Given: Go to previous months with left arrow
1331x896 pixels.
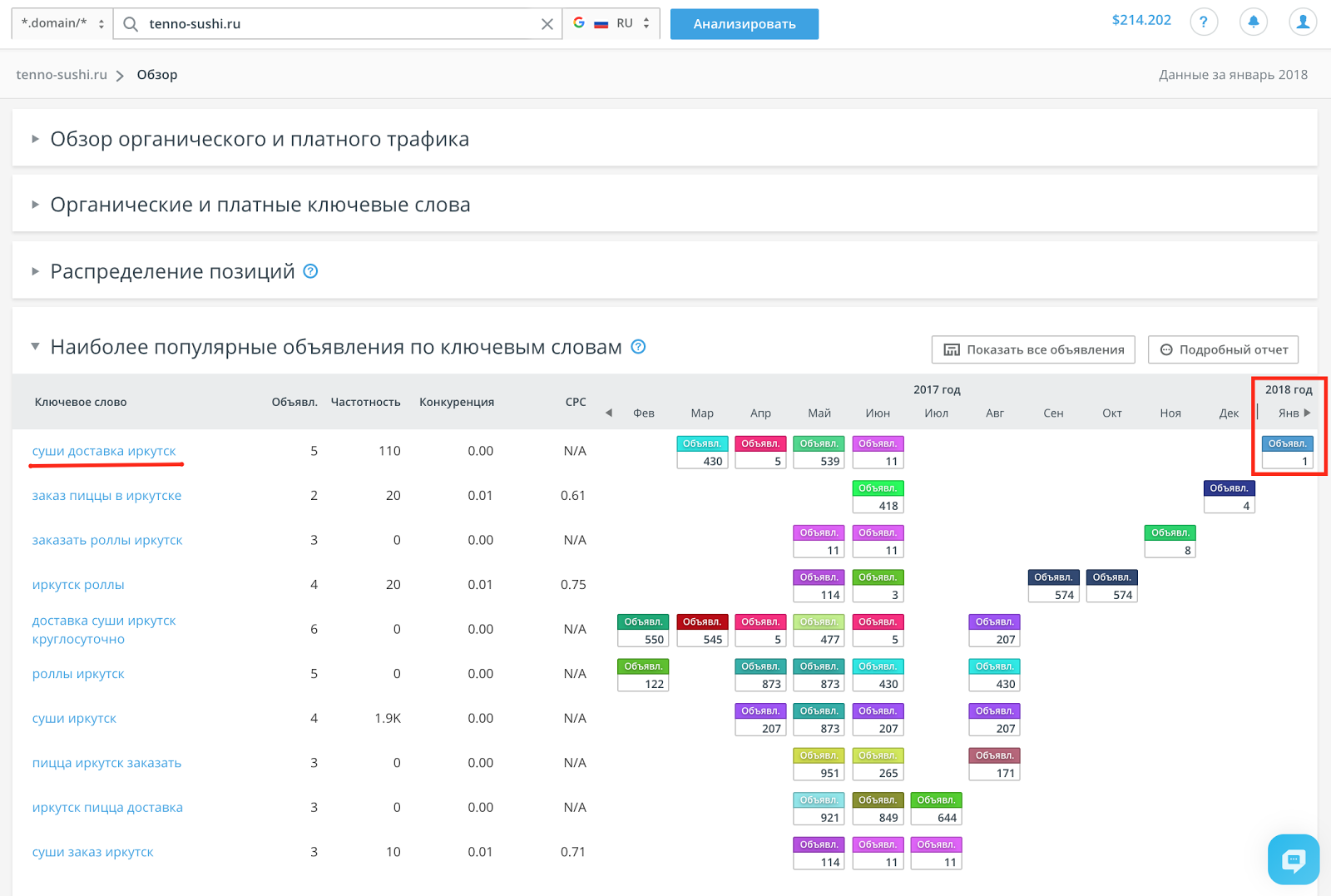Looking at the screenshot, I should 609,413.
